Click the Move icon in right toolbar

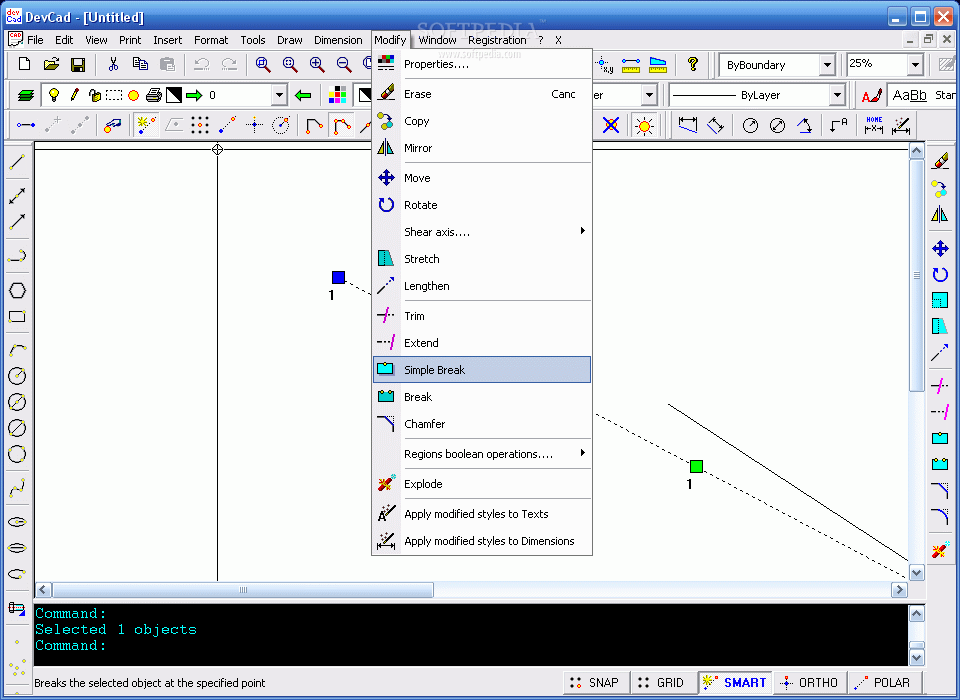(x=940, y=248)
